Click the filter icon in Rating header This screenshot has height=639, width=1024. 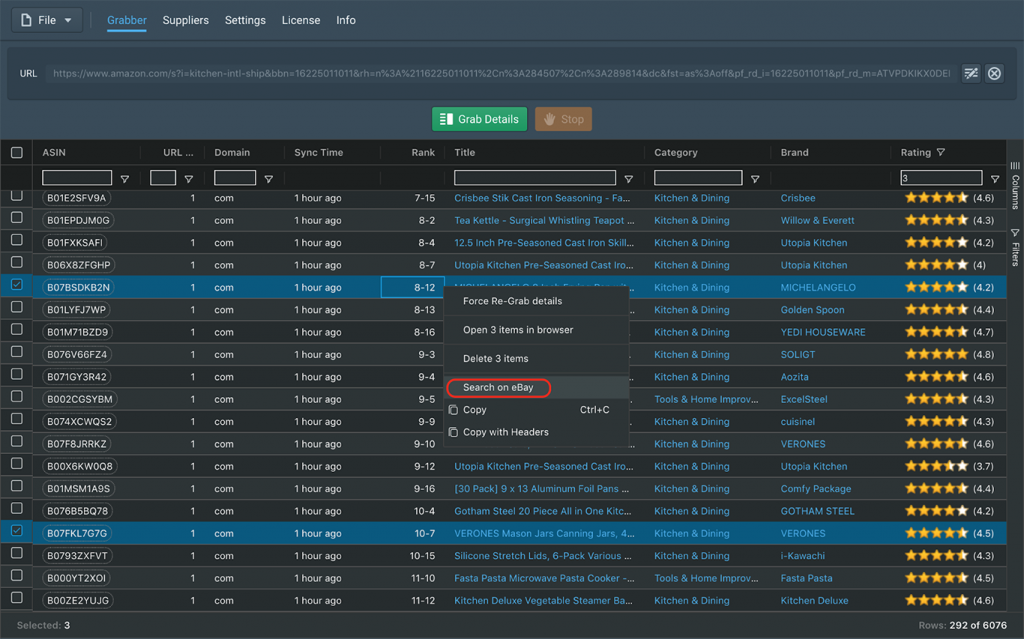pos(941,153)
